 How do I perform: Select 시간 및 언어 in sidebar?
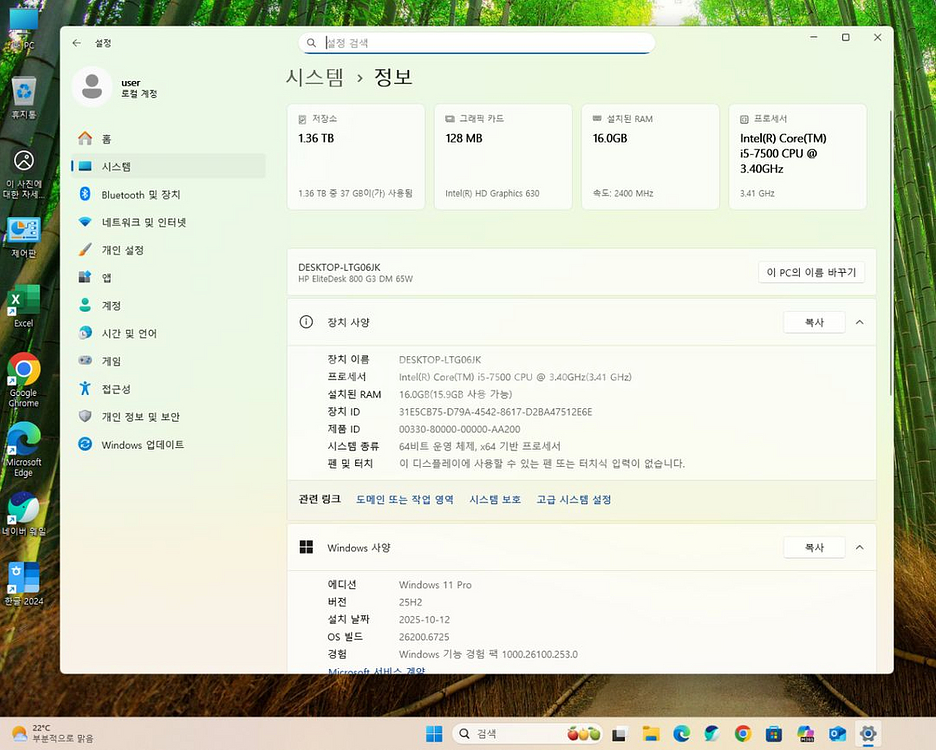tap(129, 333)
